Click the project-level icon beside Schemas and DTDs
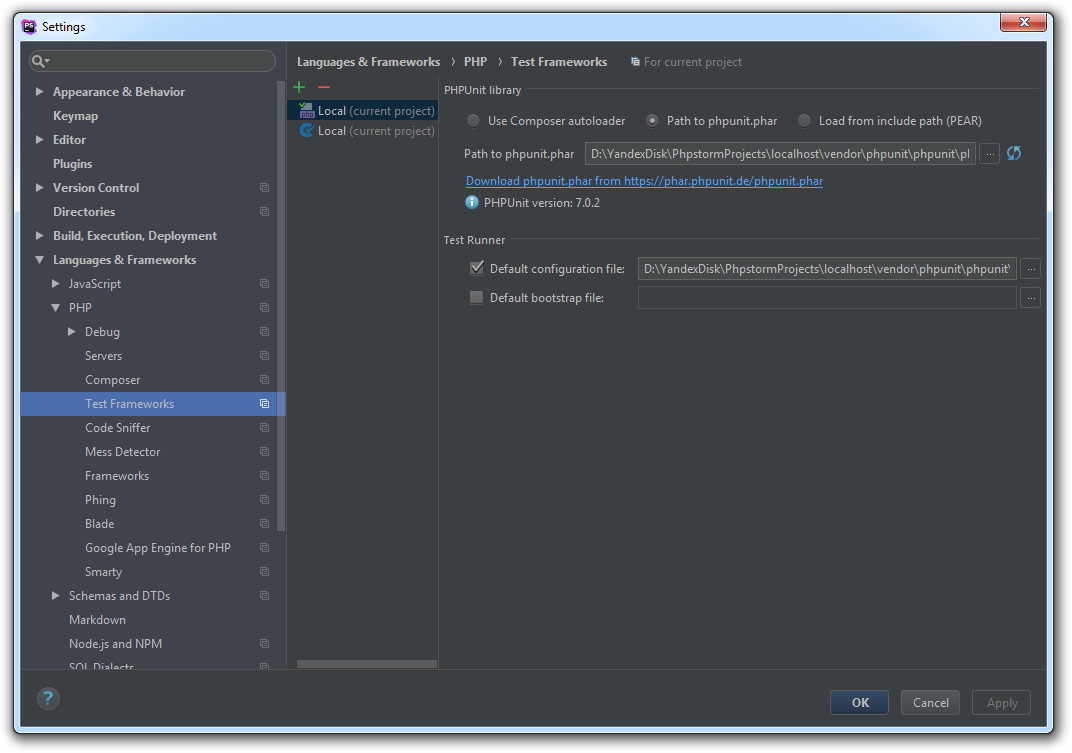Viewport: 1072px width, 753px height. point(264,596)
